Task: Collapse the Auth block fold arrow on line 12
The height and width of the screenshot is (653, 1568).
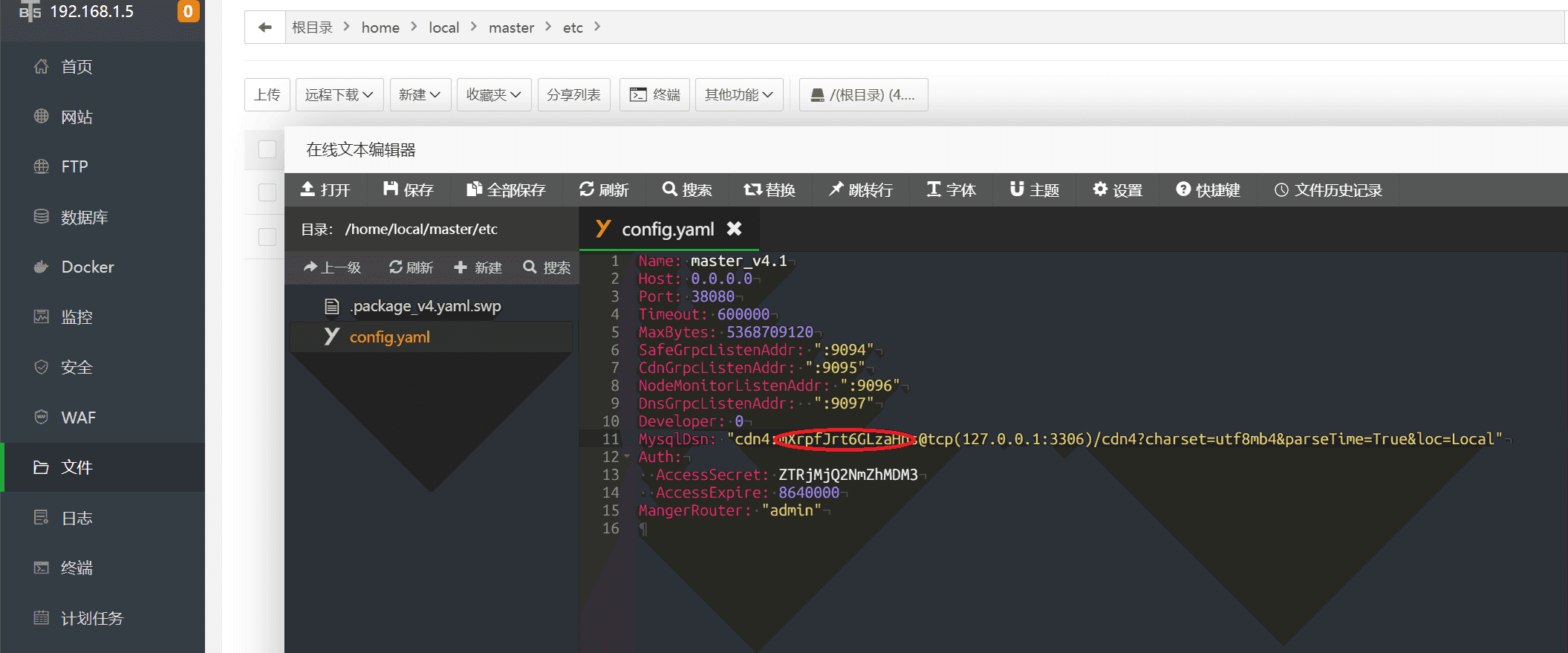Action: click(x=628, y=457)
